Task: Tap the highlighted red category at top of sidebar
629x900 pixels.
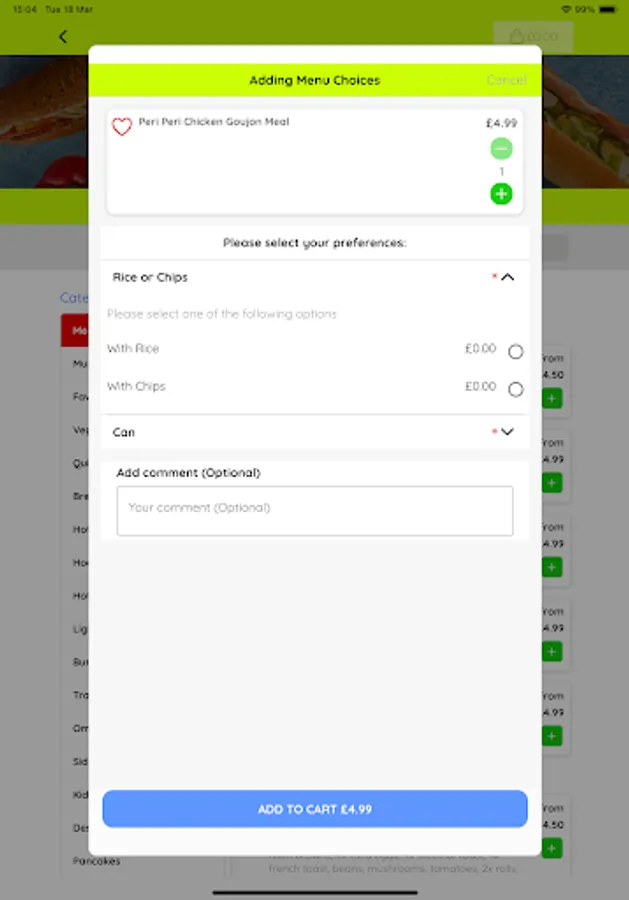Action: (77, 330)
